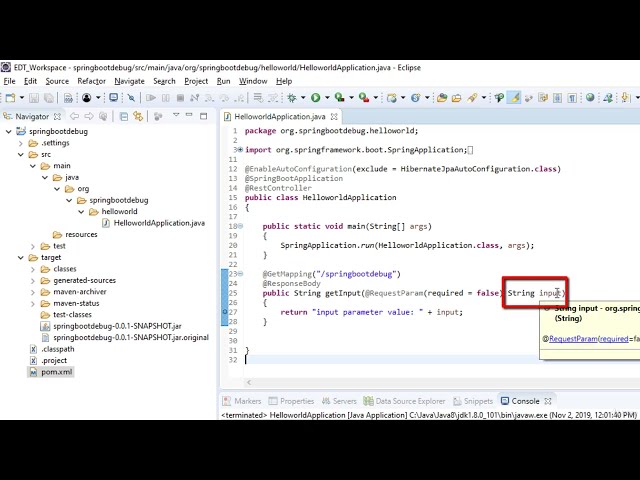This screenshot has width=640, height=480.
Task: Expand the folded import block
Action: pos(240,150)
